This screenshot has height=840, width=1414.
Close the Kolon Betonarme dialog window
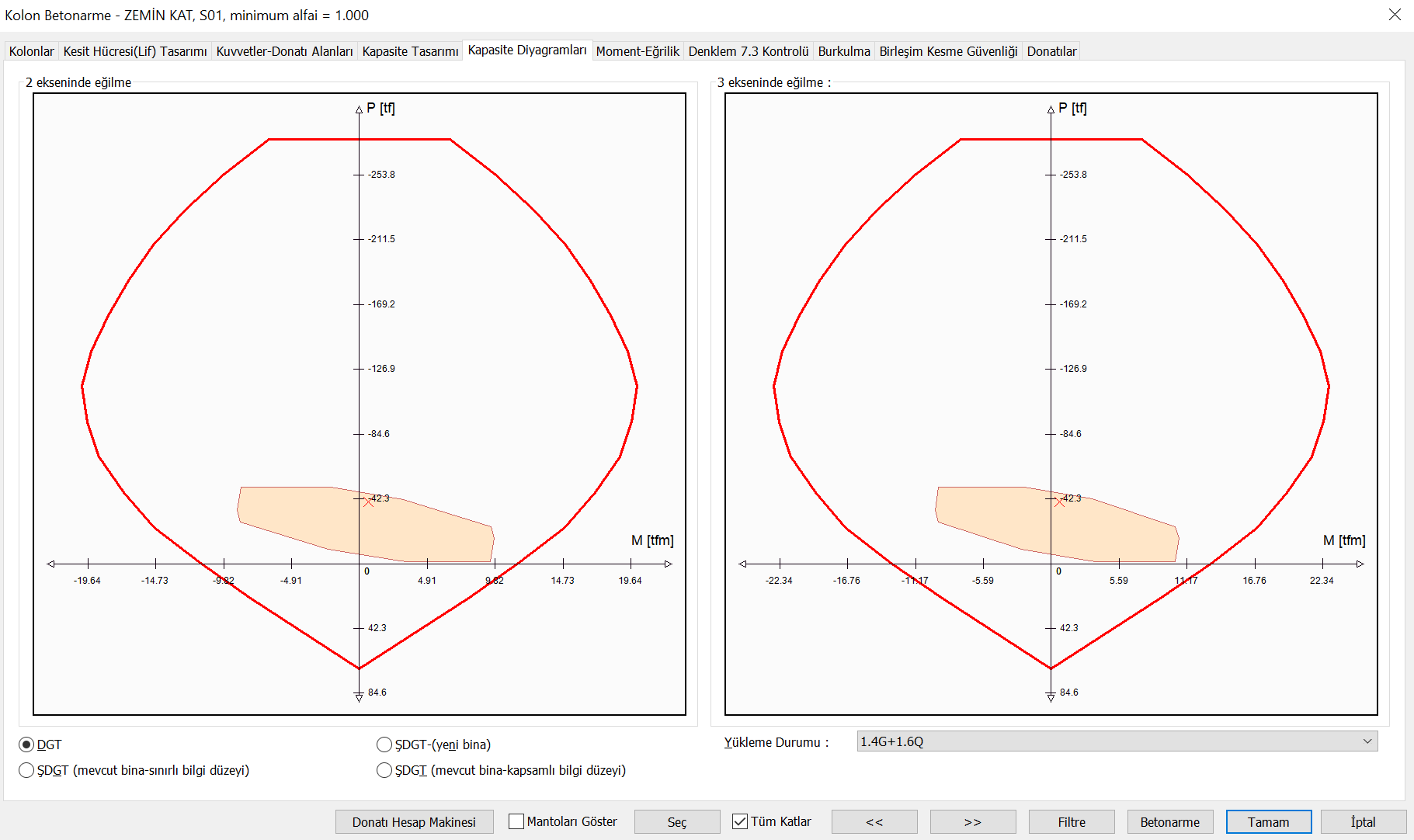coord(1395,15)
